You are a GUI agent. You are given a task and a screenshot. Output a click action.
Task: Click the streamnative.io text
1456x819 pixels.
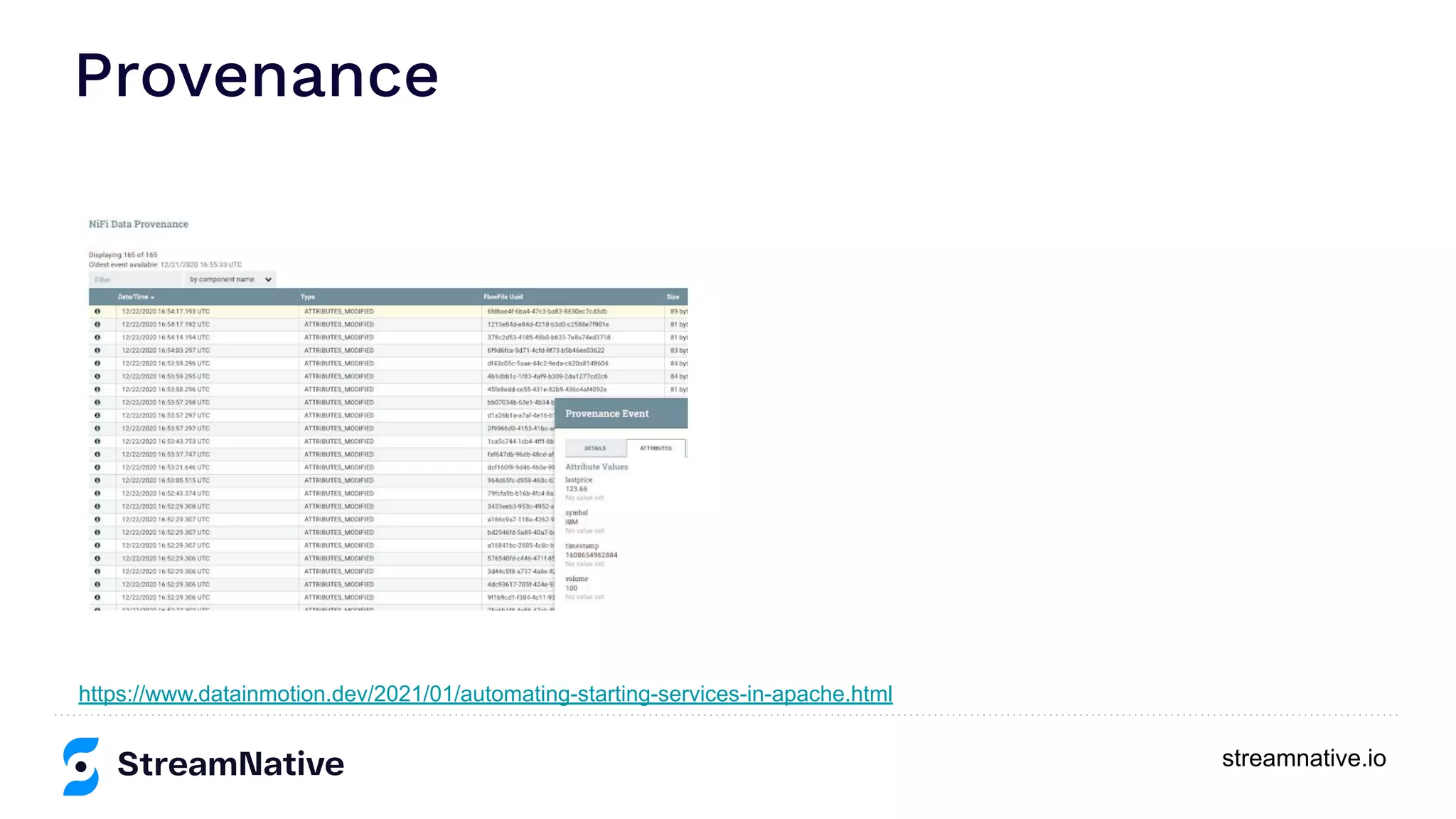click(1304, 759)
